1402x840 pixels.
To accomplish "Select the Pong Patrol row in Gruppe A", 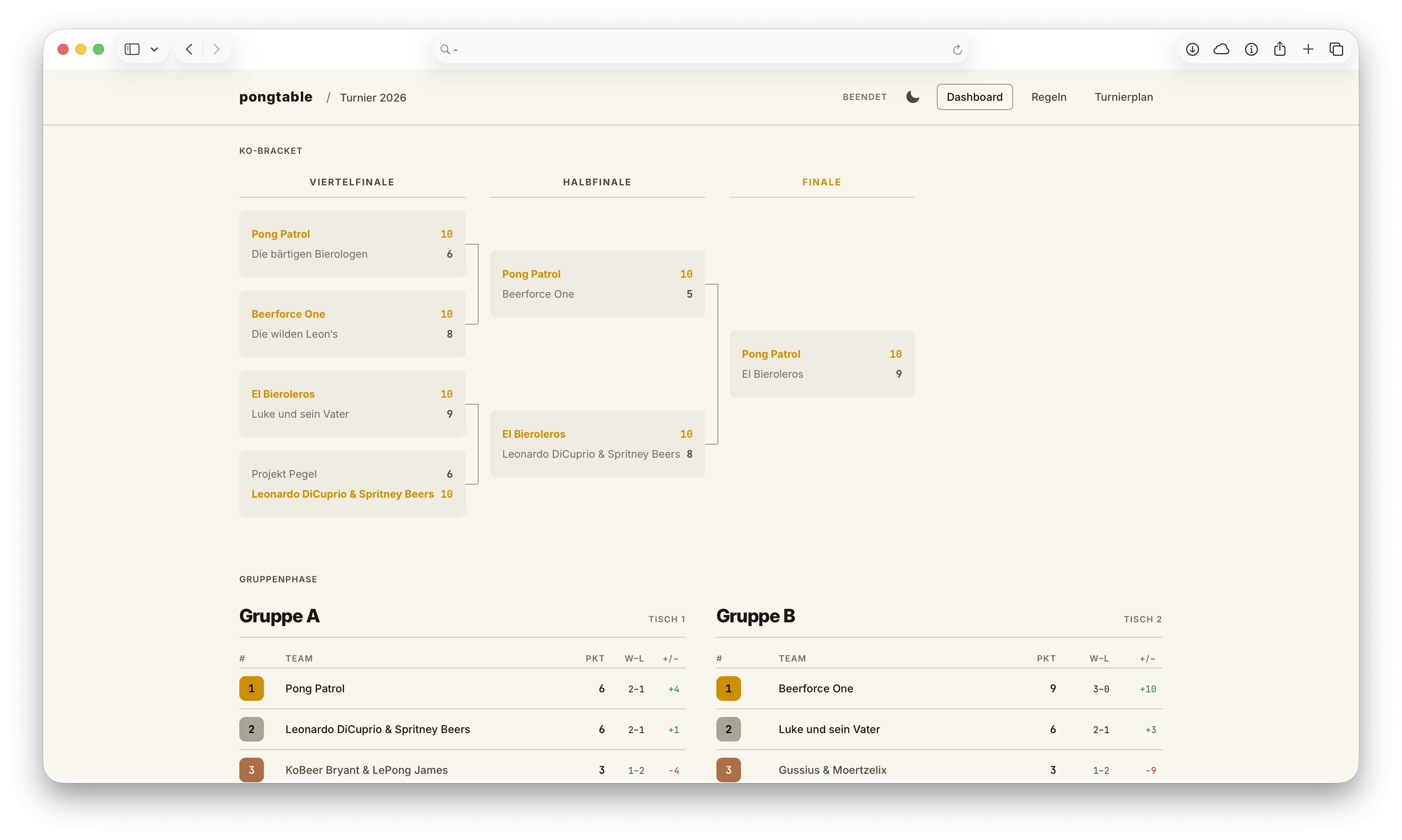I will pyautogui.click(x=462, y=689).
